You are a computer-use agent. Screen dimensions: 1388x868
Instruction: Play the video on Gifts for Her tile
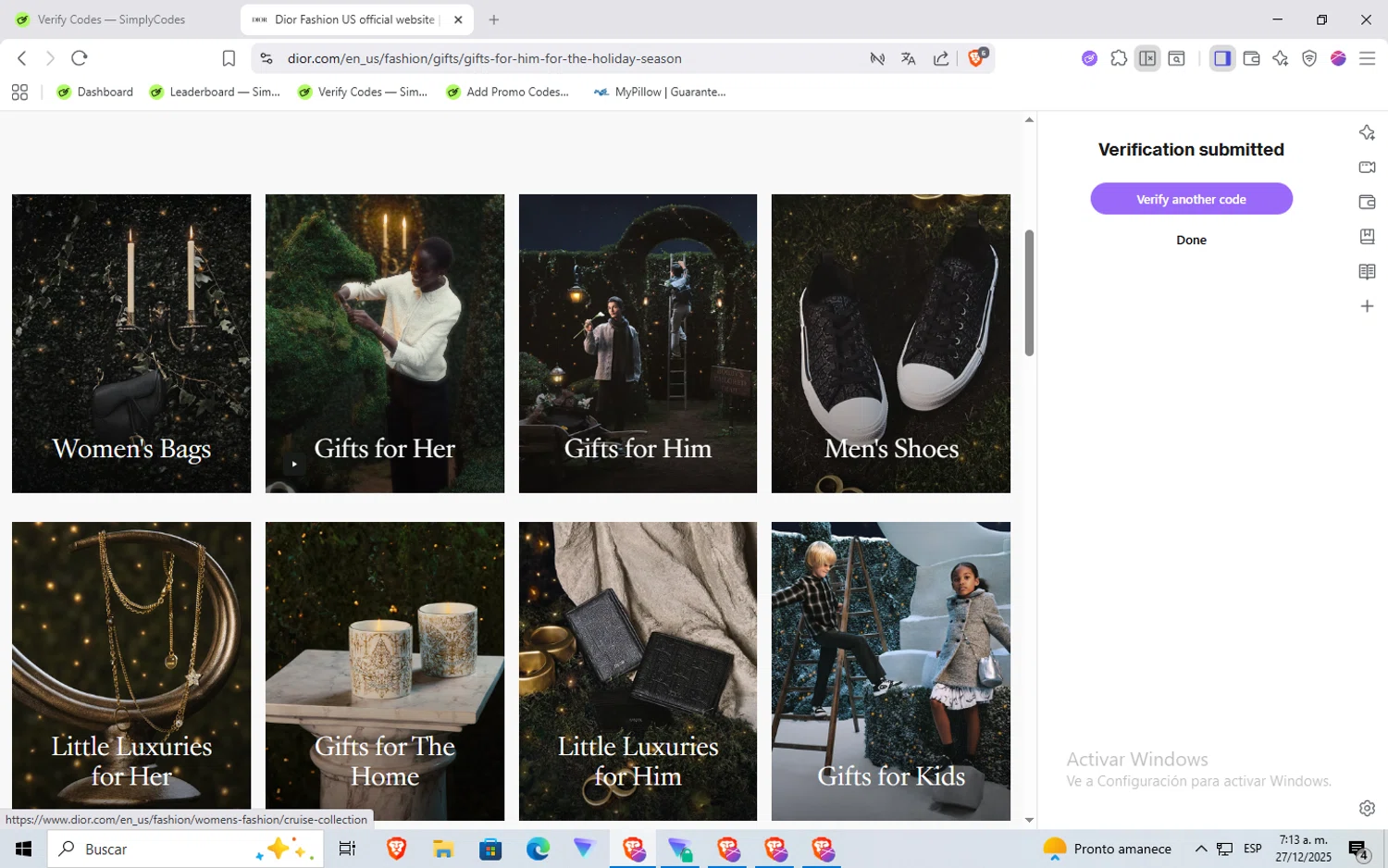point(294,464)
